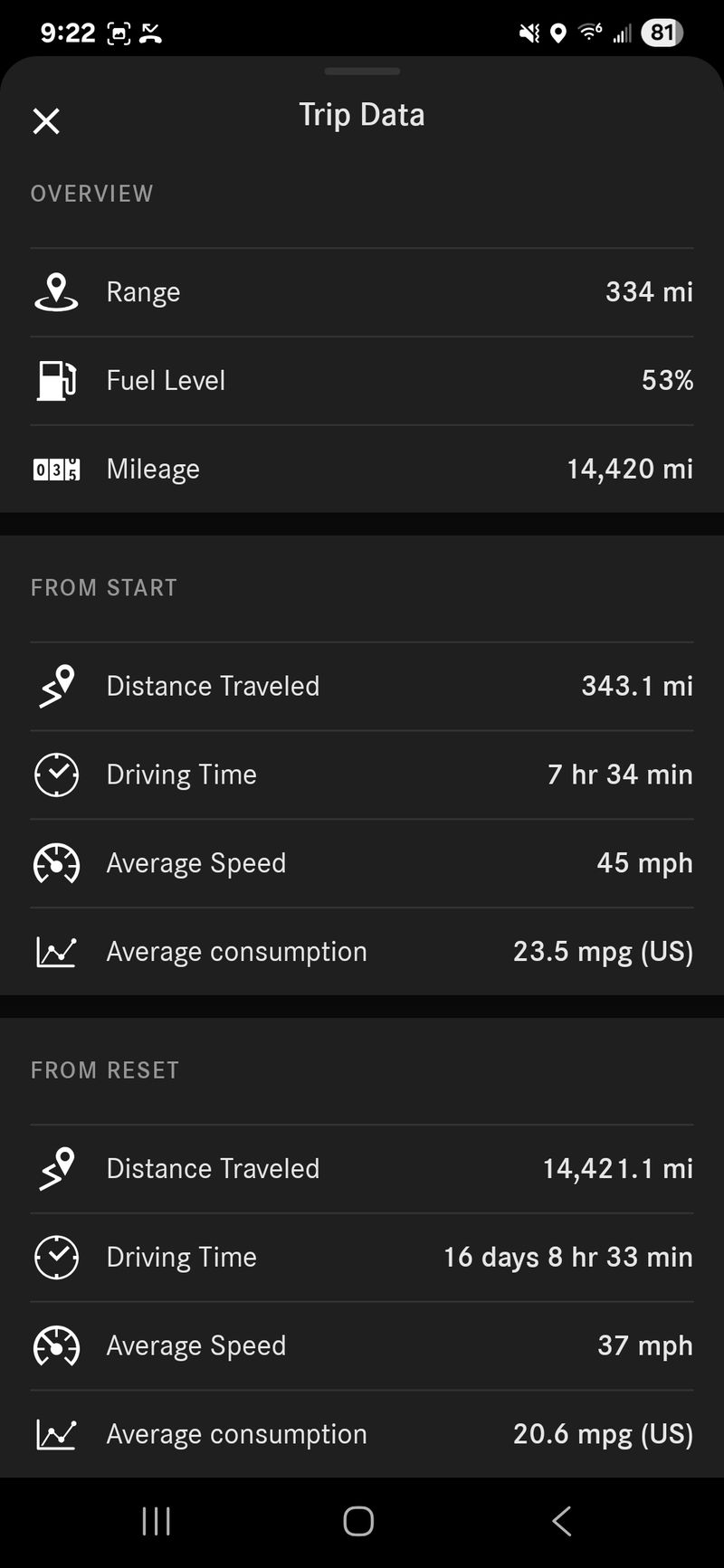Select the 334 mi range value
The width and height of the screenshot is (724, 1568).
point(649,291)
